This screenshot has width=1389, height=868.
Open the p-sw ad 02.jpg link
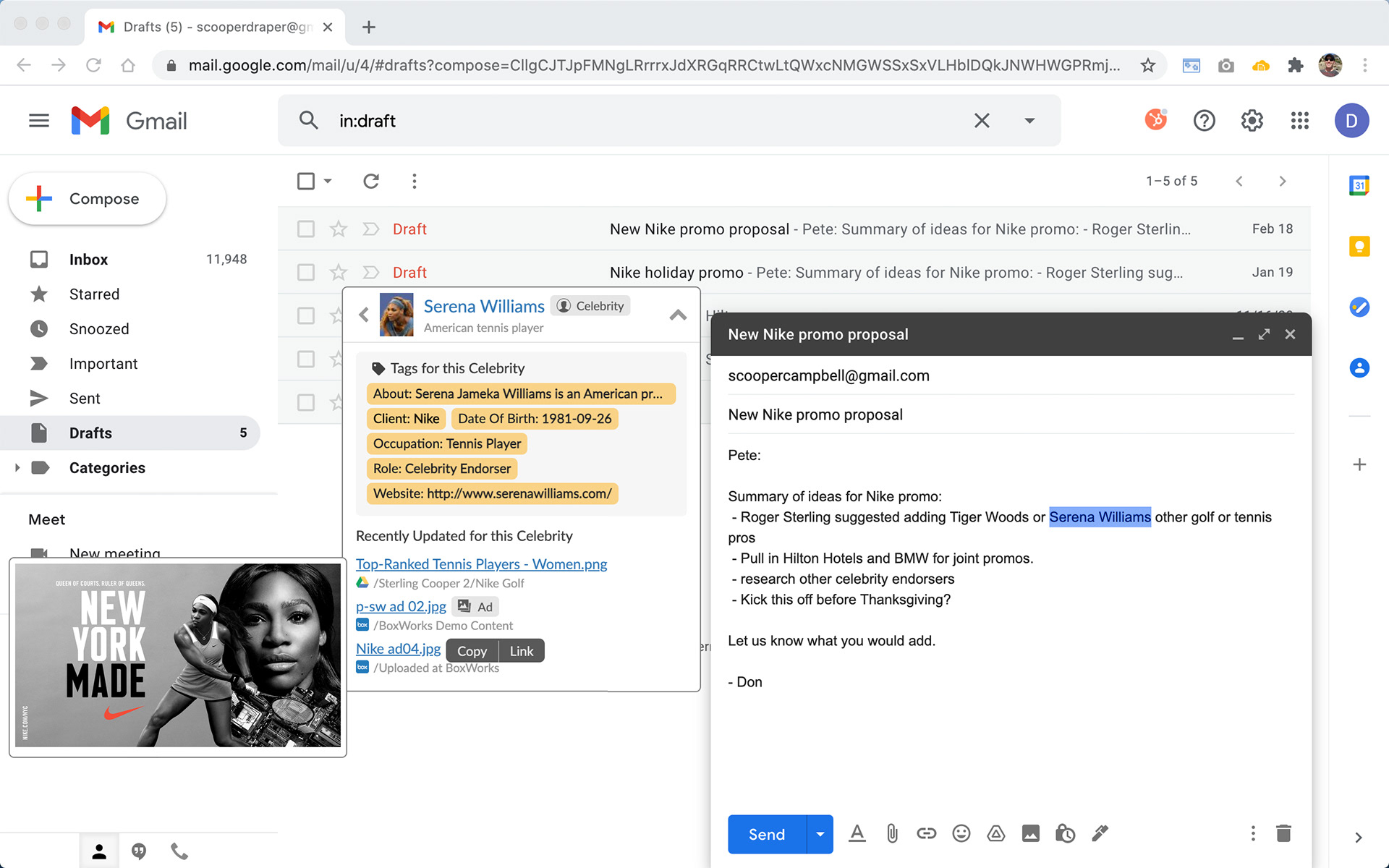pos(401,606)
